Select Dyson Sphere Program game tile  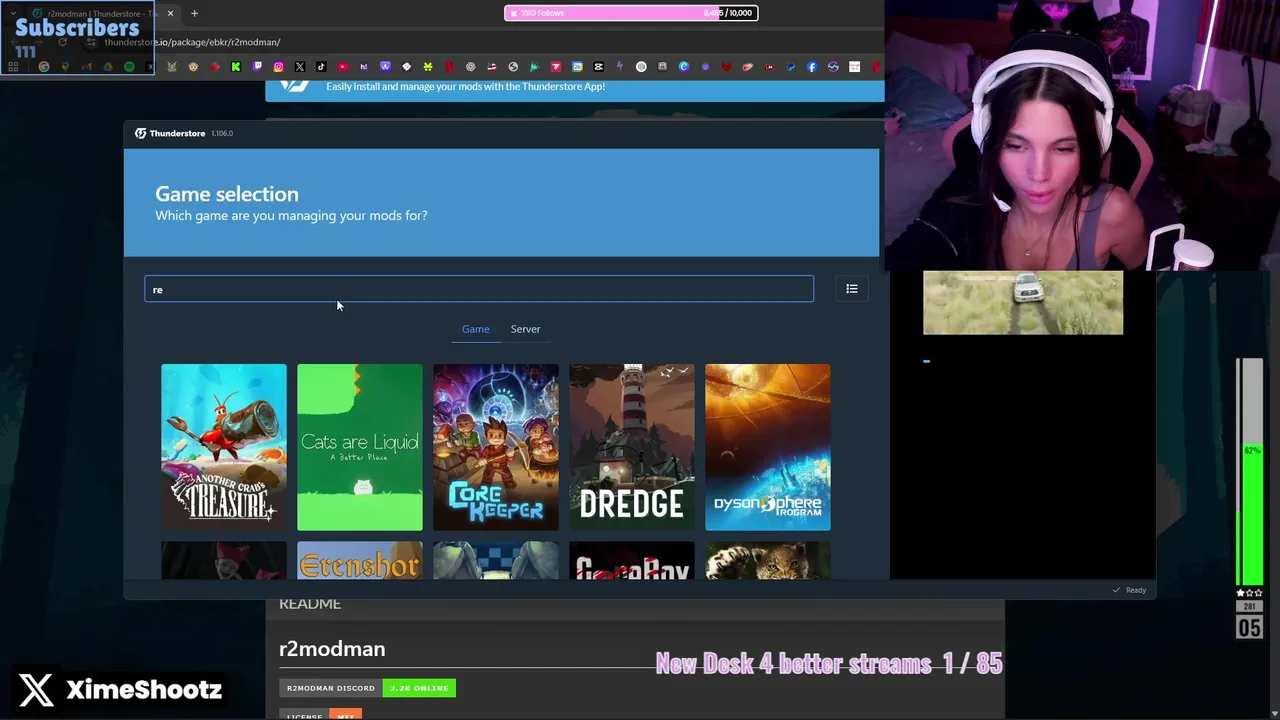(768, 447)
